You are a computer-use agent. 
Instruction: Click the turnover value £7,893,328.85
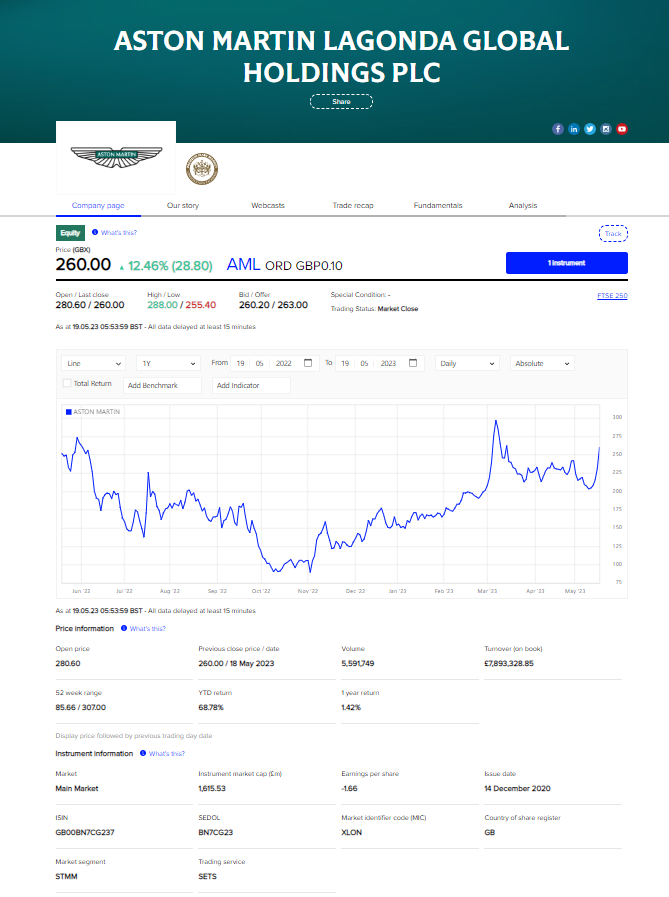[509, 664]
